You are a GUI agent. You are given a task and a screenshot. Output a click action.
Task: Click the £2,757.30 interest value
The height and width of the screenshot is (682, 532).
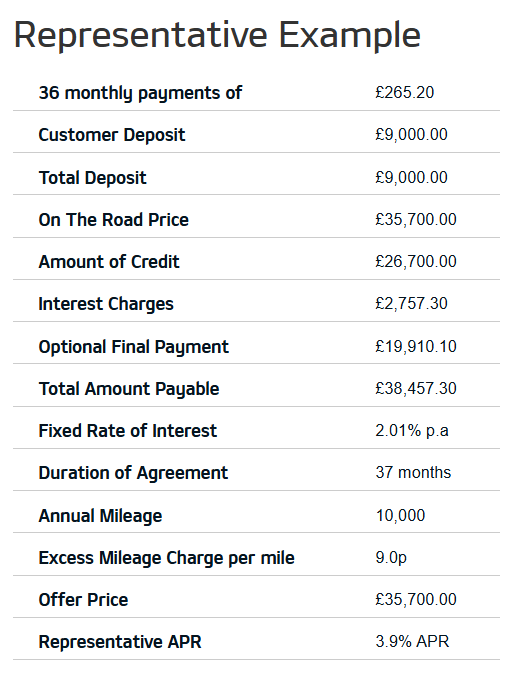411,303
